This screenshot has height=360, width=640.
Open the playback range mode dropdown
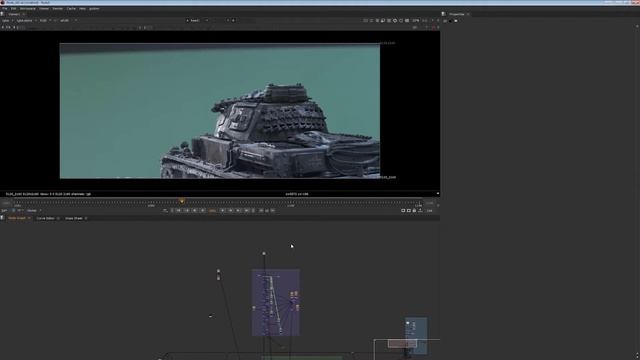[33, 211]
